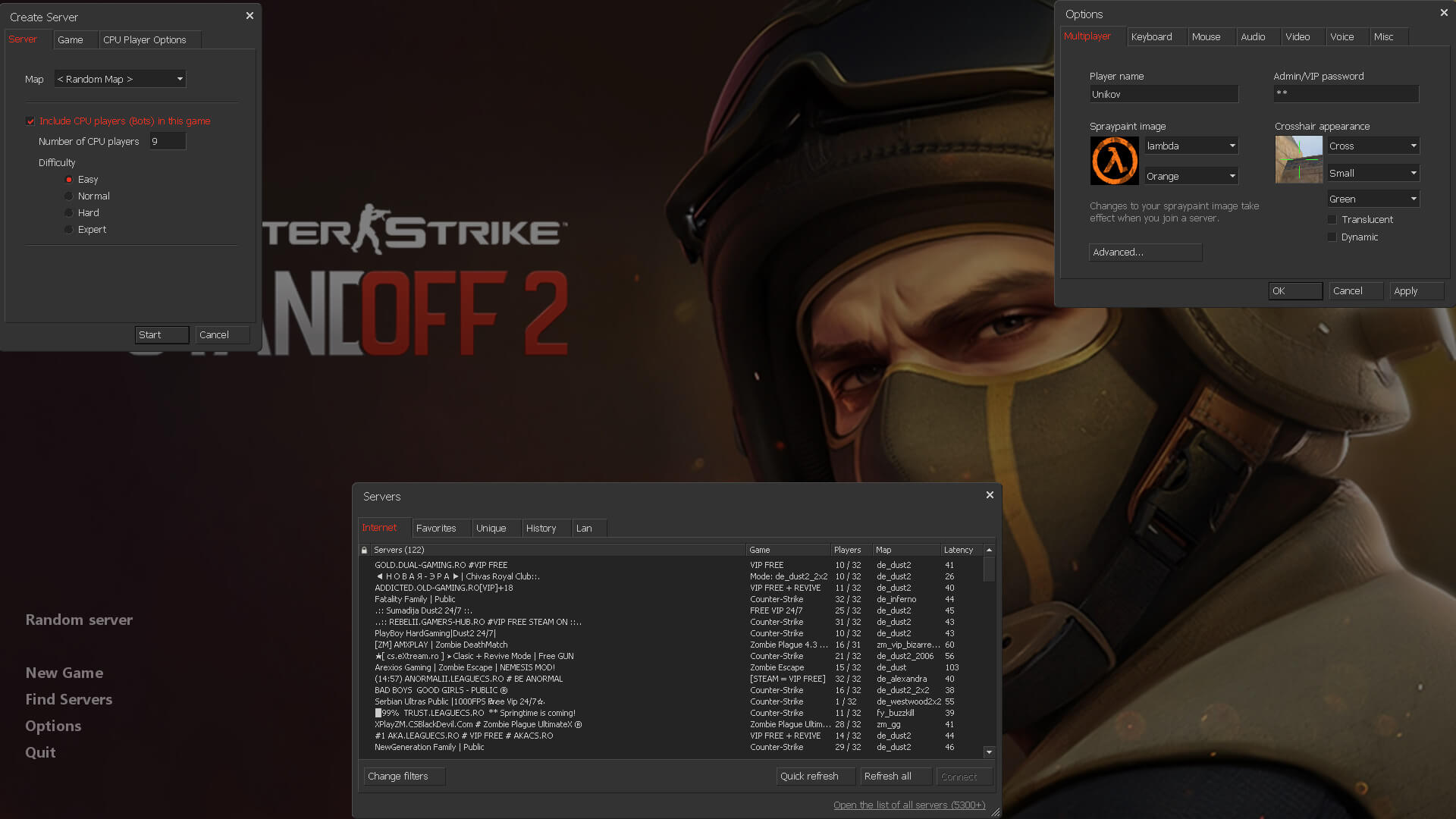This screenshot has height=819, width=1456.
Task: Close the Options window
Action: [x=1444, y=13]
